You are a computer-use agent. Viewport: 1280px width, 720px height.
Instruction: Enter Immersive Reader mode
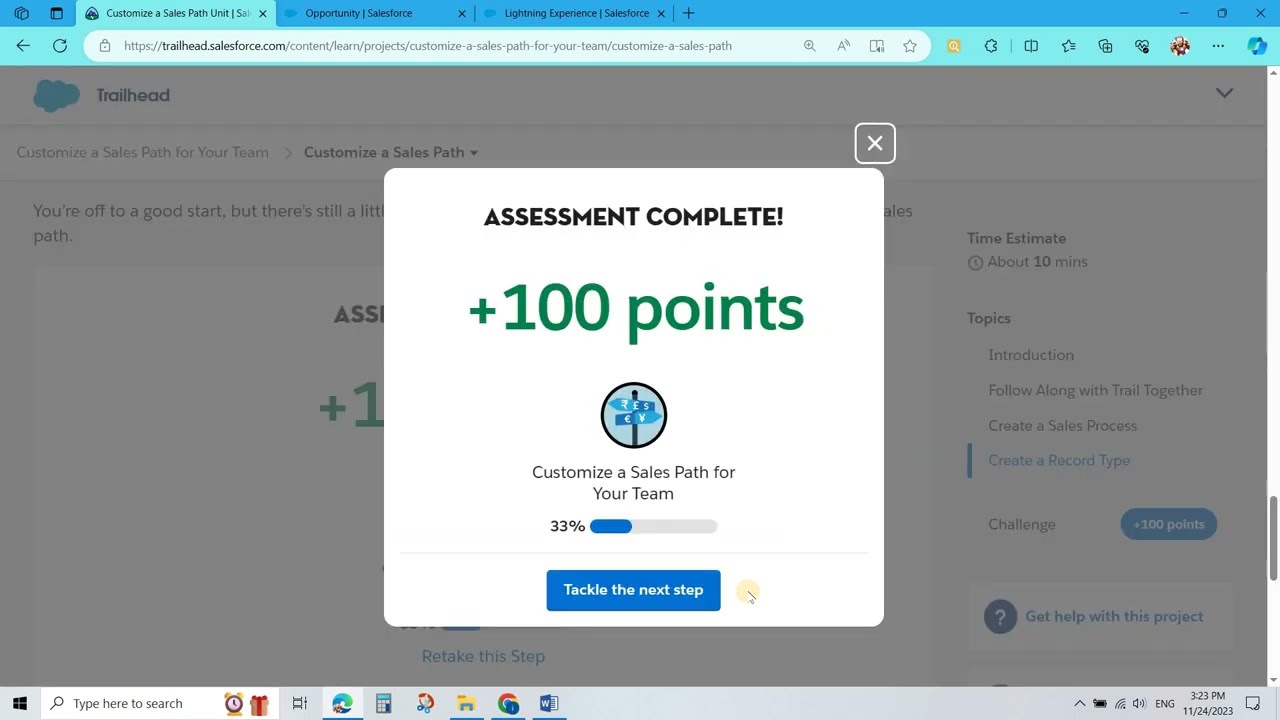tap(877, 46)
